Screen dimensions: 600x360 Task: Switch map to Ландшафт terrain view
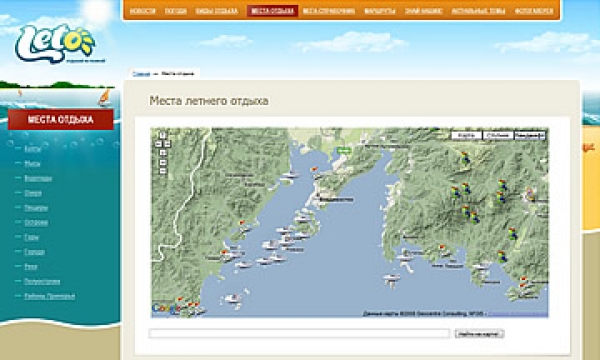coord(530,135)
